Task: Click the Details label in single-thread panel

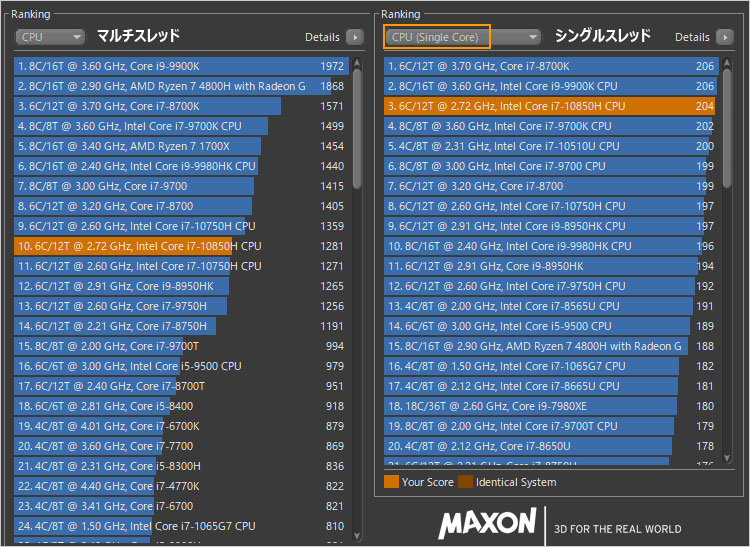Action: 692,37
